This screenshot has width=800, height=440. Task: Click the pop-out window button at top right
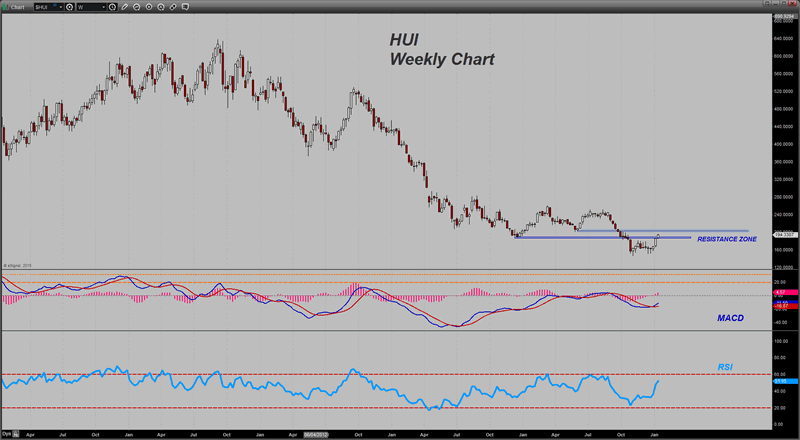click(x=767, y=3)
